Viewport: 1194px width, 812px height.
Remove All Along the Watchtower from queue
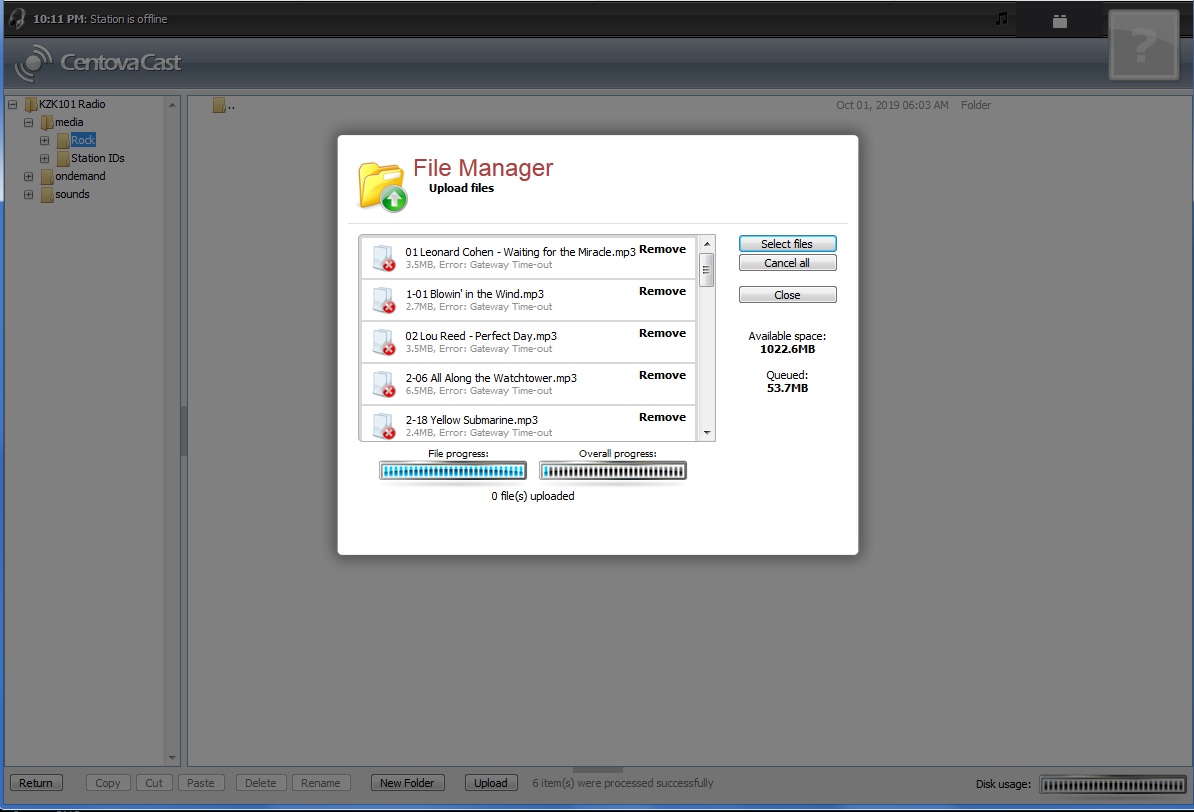(x=662, y=375)
